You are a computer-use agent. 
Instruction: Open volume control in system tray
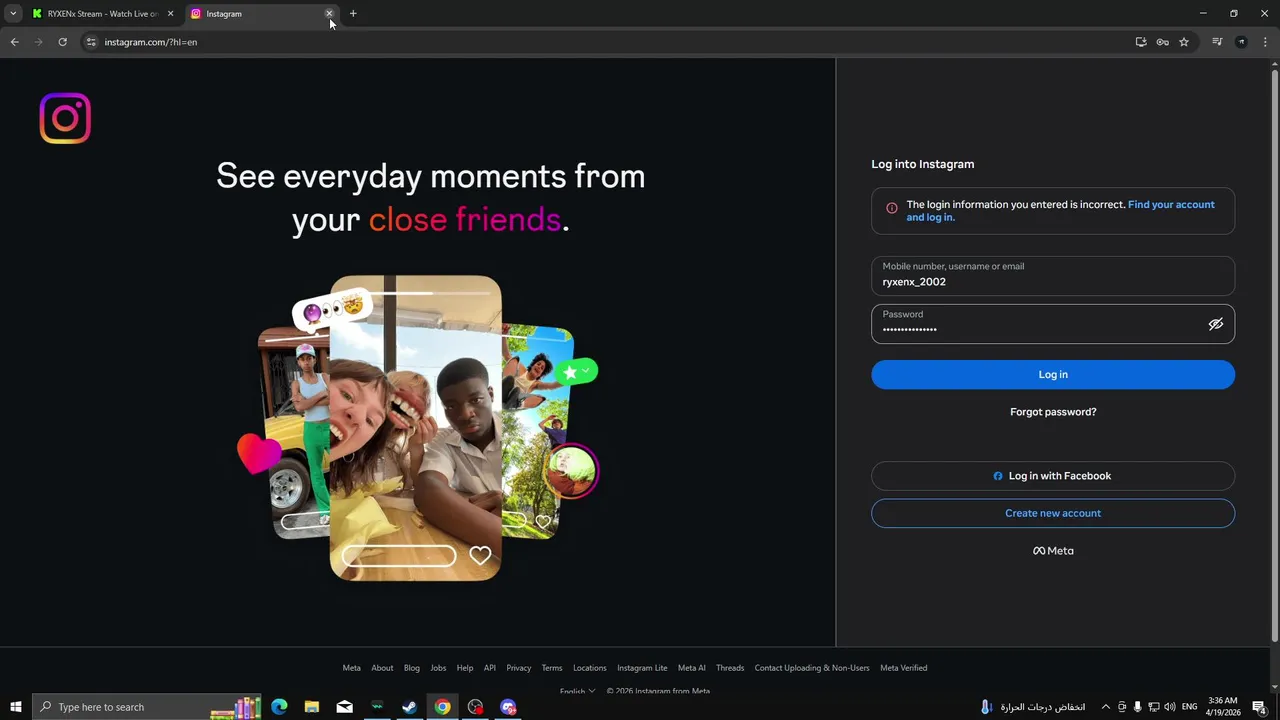tap(1170, 707)
